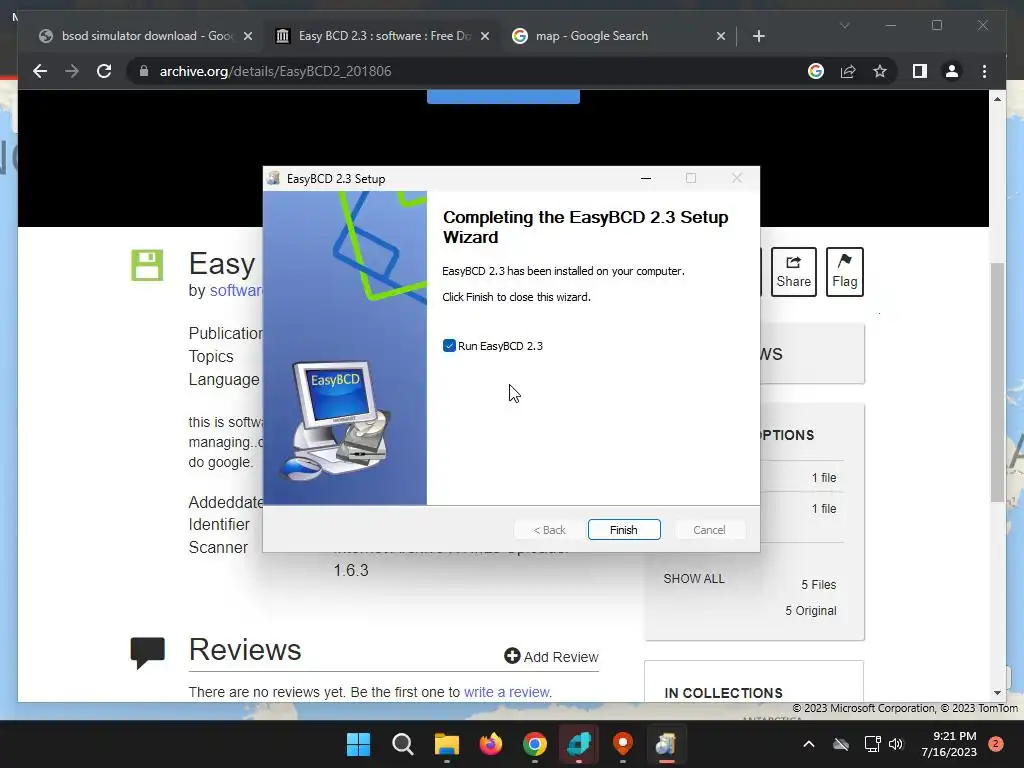The width and height of the screenshot is (1024, 768).
Task: Open clock and date 9:21 PM
Action: (949, 744)
